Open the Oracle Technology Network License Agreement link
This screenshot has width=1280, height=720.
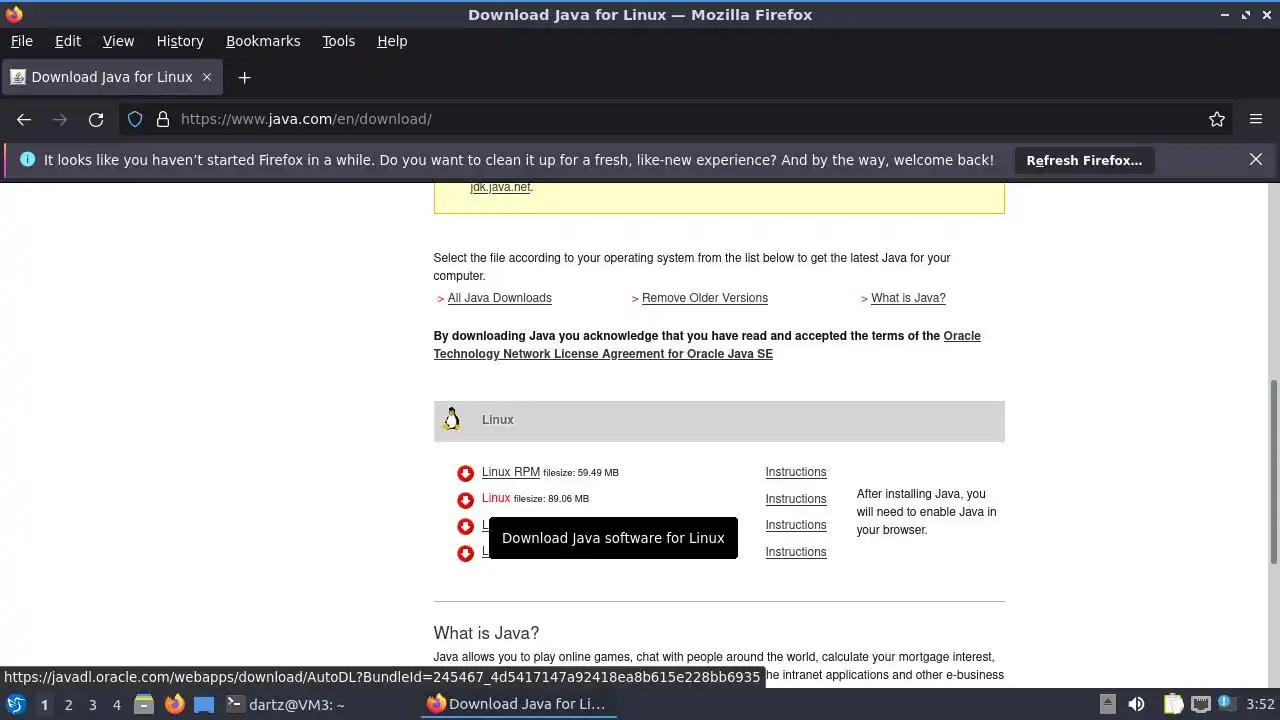[603, 354]
